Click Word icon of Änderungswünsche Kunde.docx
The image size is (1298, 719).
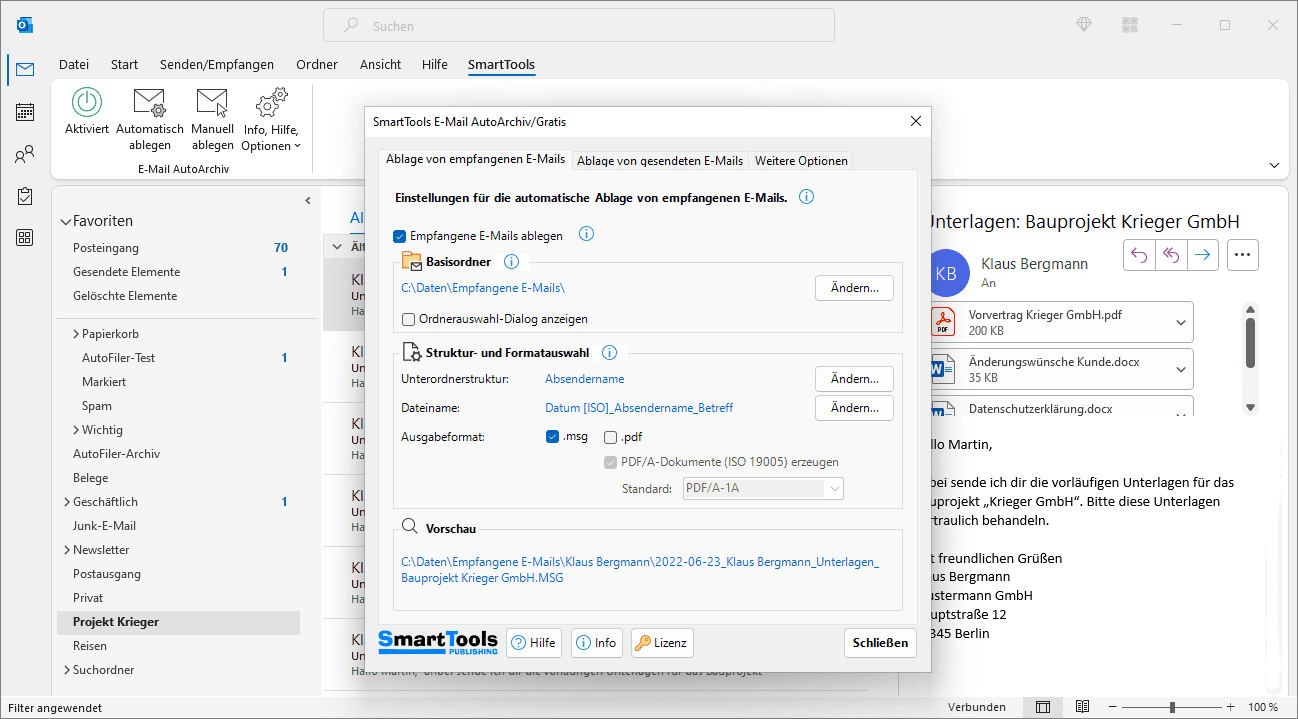(x=943, y=369)
